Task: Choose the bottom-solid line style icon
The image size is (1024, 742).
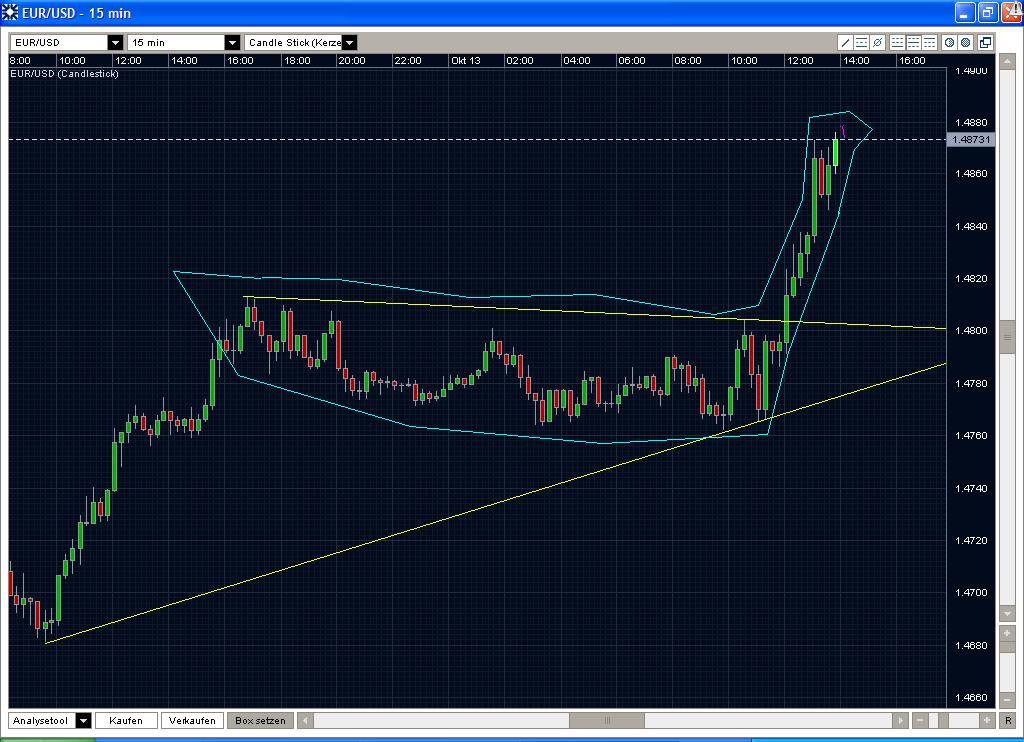Action: (897, 42)
